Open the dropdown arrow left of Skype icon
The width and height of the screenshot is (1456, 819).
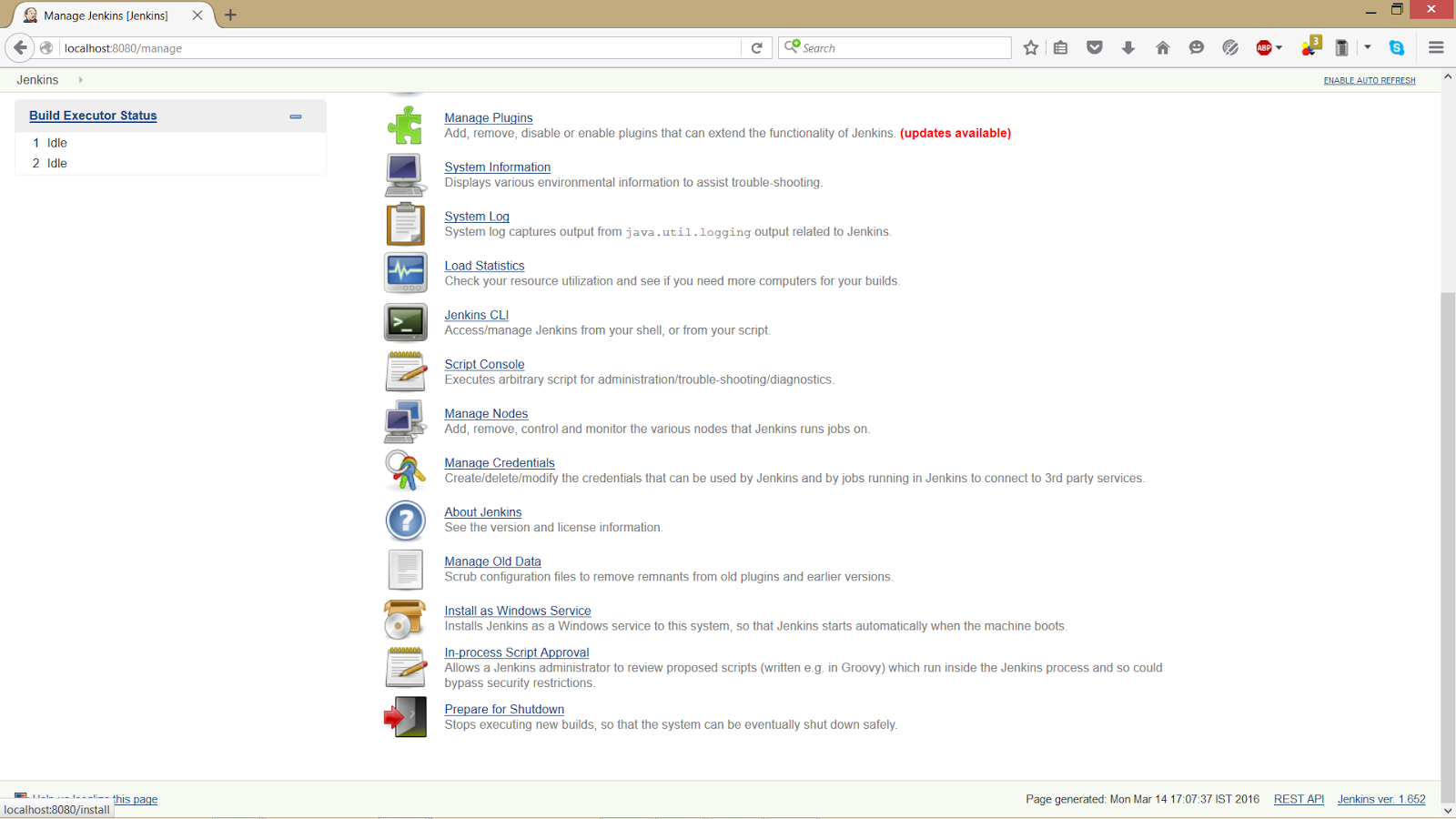coord(1368,47)
